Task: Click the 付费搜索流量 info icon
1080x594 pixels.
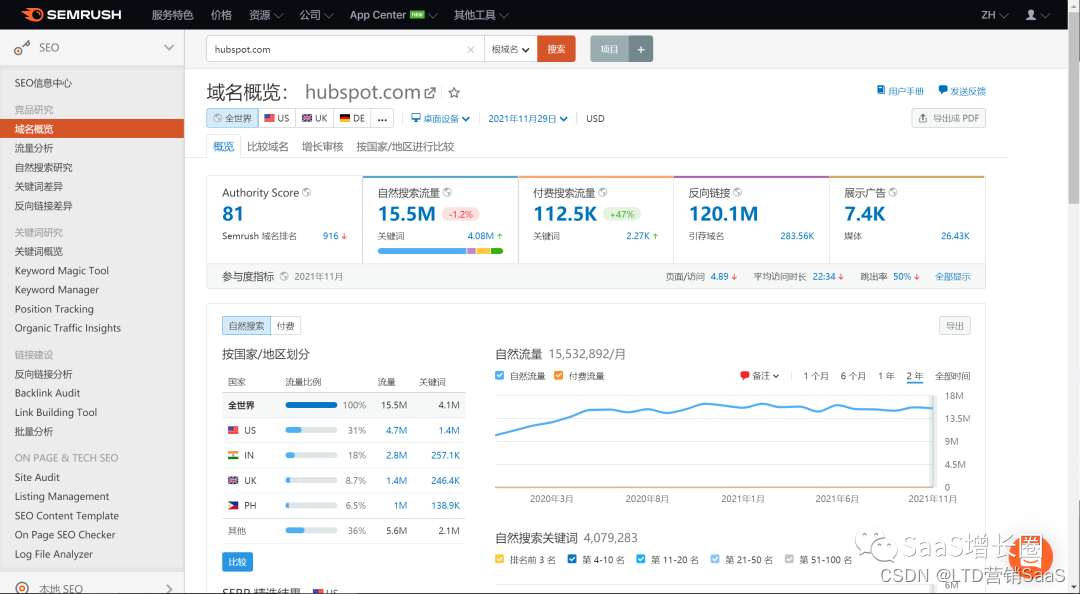Action: (x=603, y=193)
